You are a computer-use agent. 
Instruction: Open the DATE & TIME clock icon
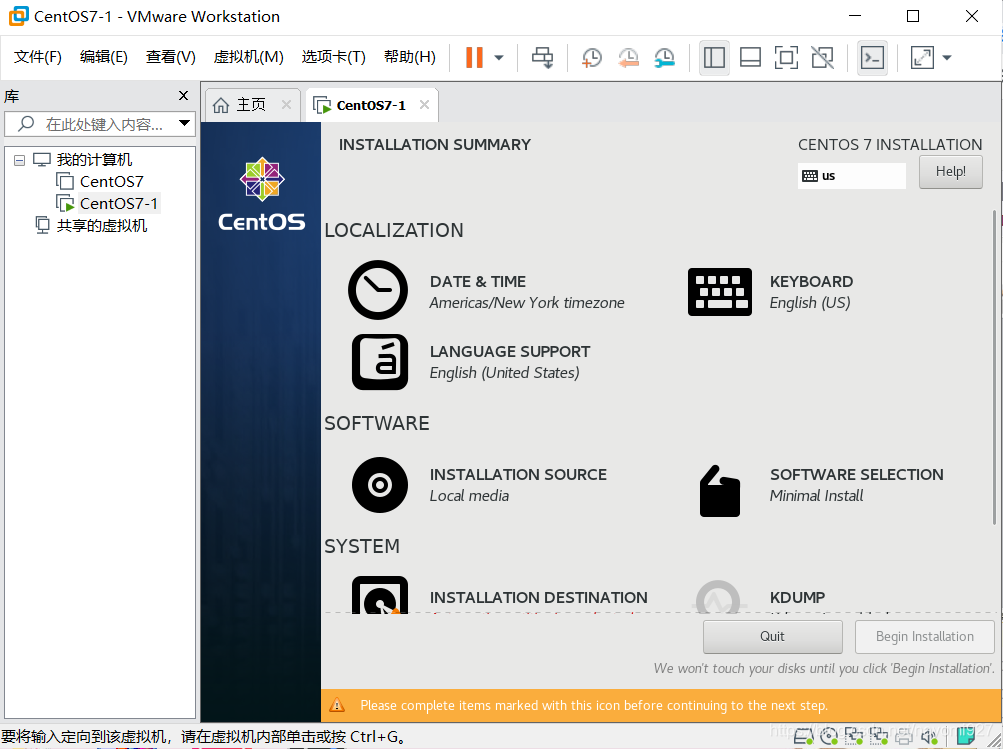point(378,290)
